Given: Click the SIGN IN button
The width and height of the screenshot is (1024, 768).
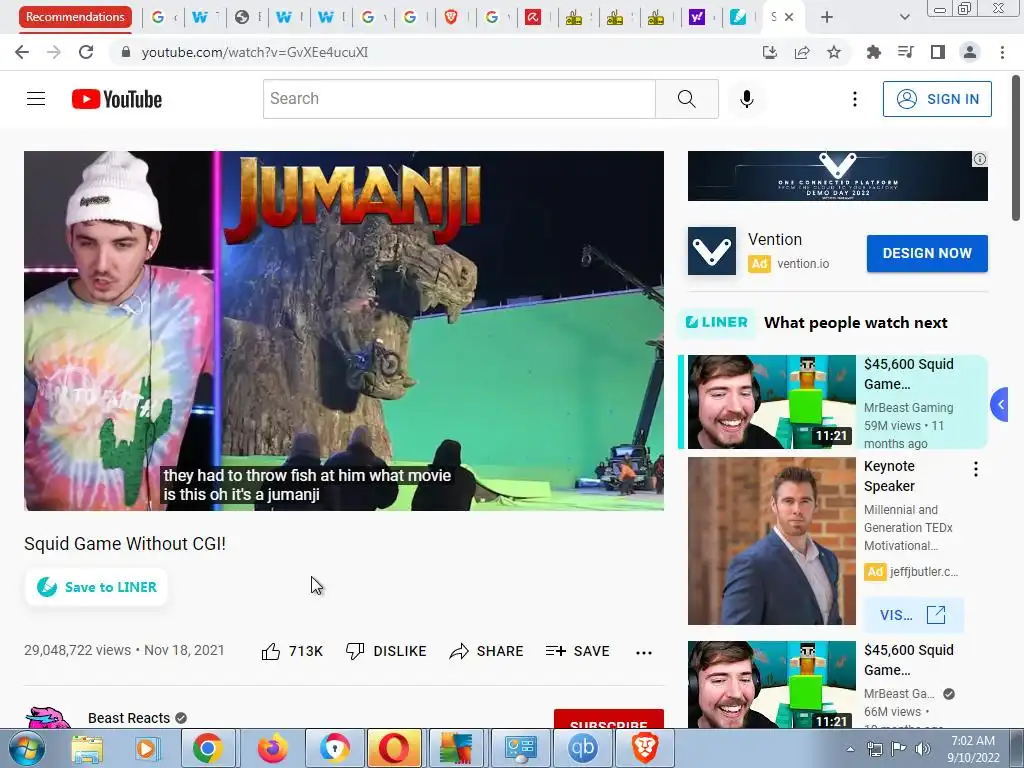Looking at the screenshot, I should (x=937, y=99).
